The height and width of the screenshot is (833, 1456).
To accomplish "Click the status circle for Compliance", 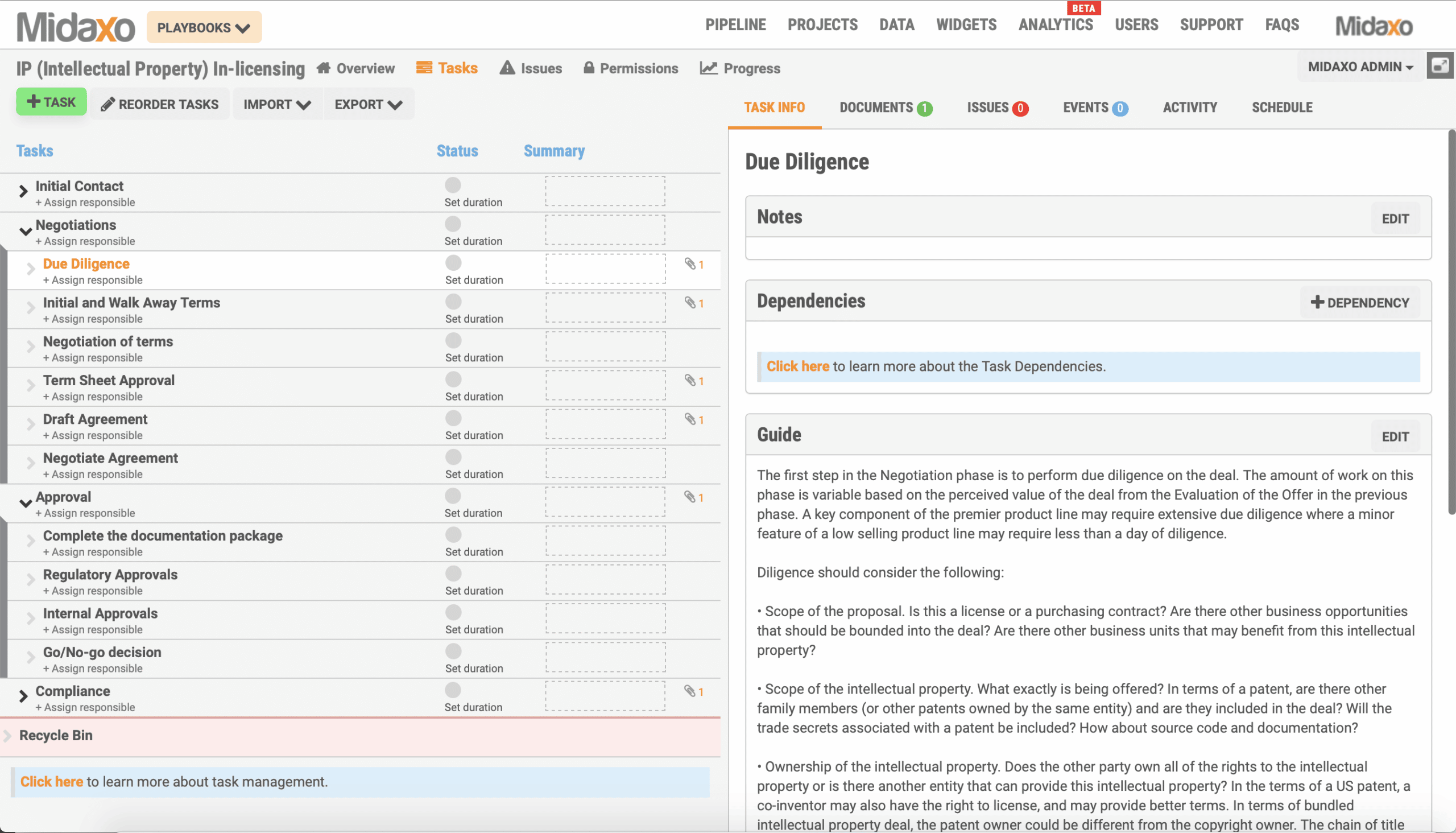I will pos(452,690).
